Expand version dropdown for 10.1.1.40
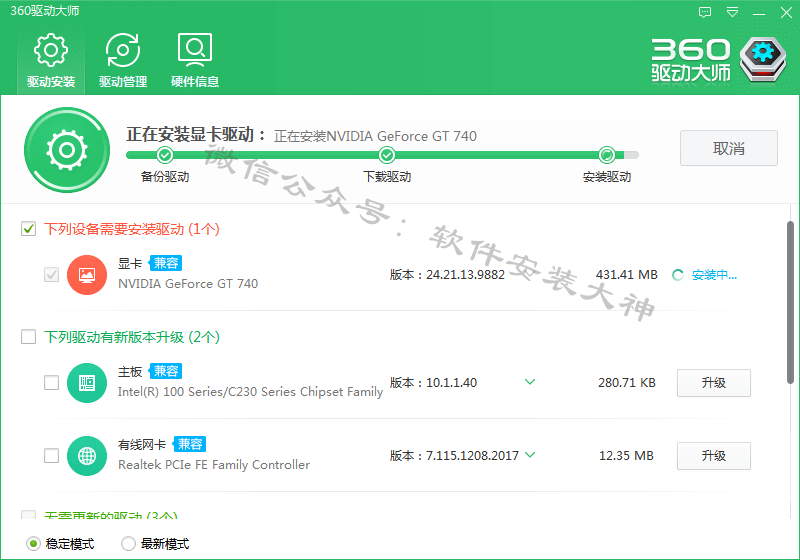 point(530,381)
